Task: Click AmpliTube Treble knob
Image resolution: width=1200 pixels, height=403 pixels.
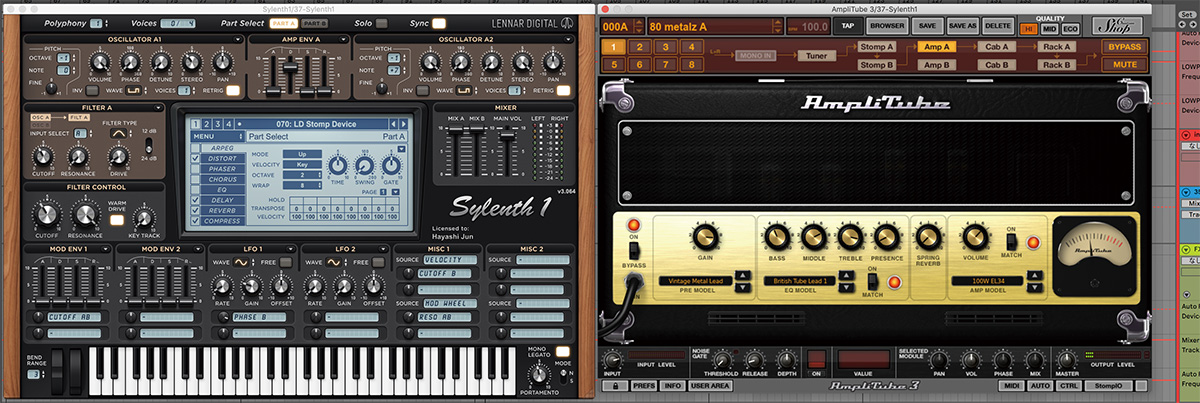Action: point(850,236)
